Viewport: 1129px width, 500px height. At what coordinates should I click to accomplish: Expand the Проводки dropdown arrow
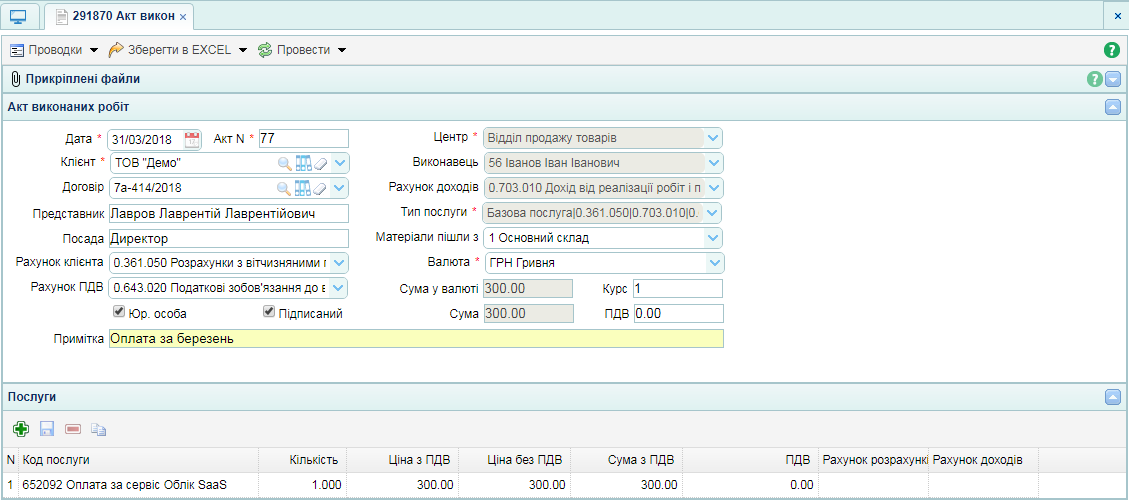(94, 50)
